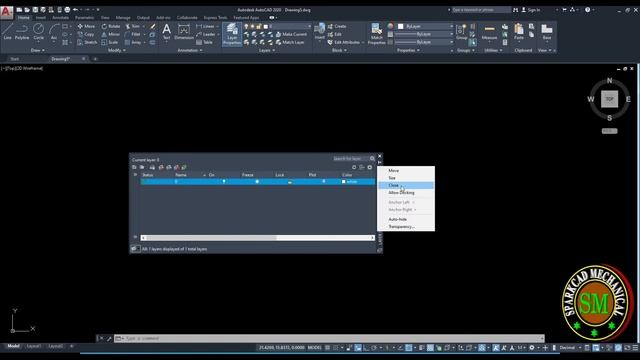This screenshot has width=640, height=360.
Task: Click the help keyword search box
Action: (x=481, y=10)
